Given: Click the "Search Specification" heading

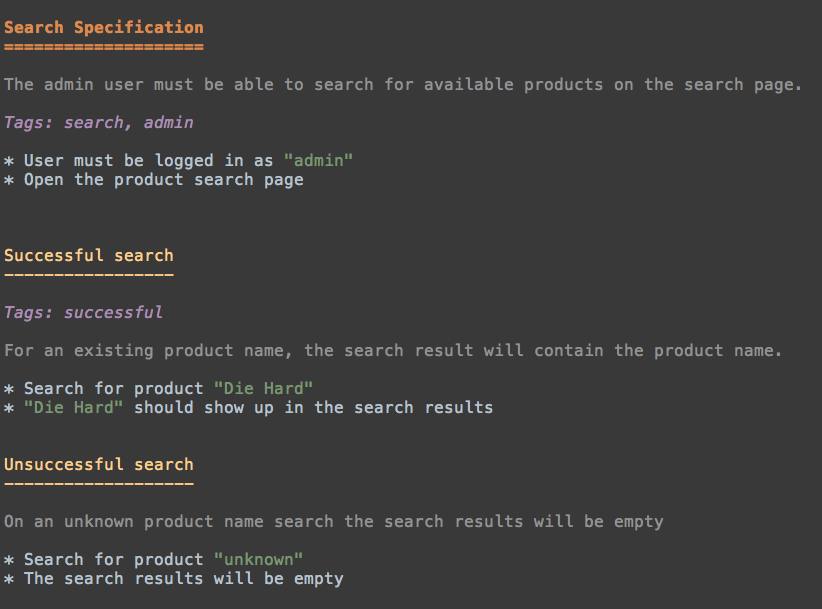Looking at the screenshot, I should pos(103,27).
